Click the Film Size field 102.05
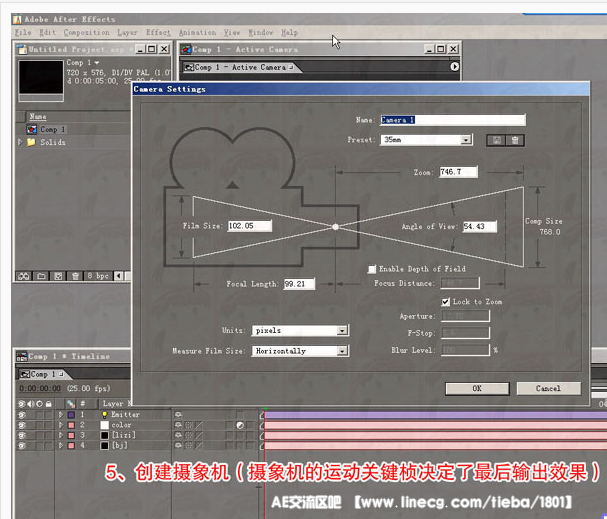The height and width of the screenshot is (519, 607). [250, 226]
